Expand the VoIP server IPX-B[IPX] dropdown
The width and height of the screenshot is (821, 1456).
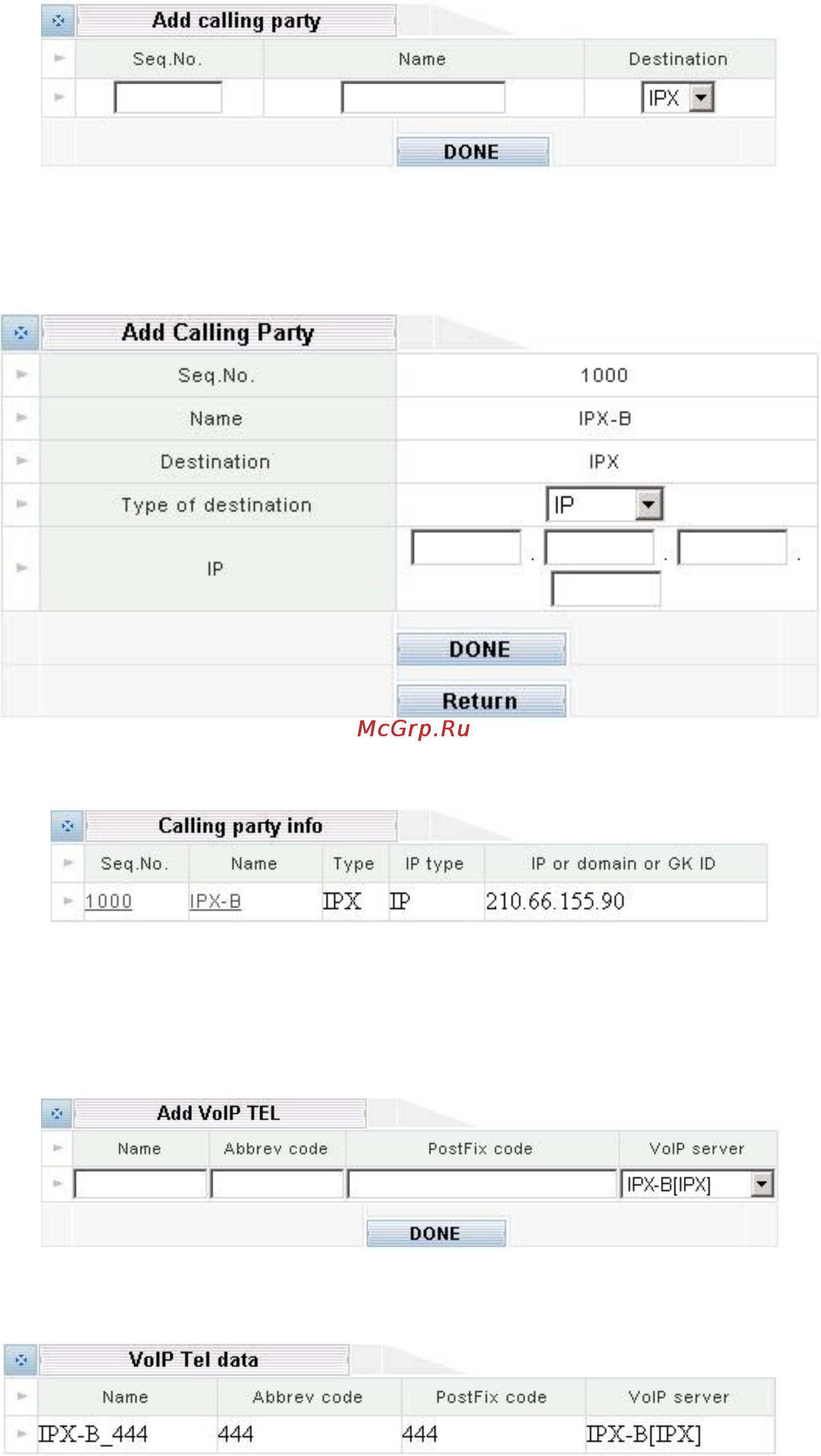pos(697,1185)
